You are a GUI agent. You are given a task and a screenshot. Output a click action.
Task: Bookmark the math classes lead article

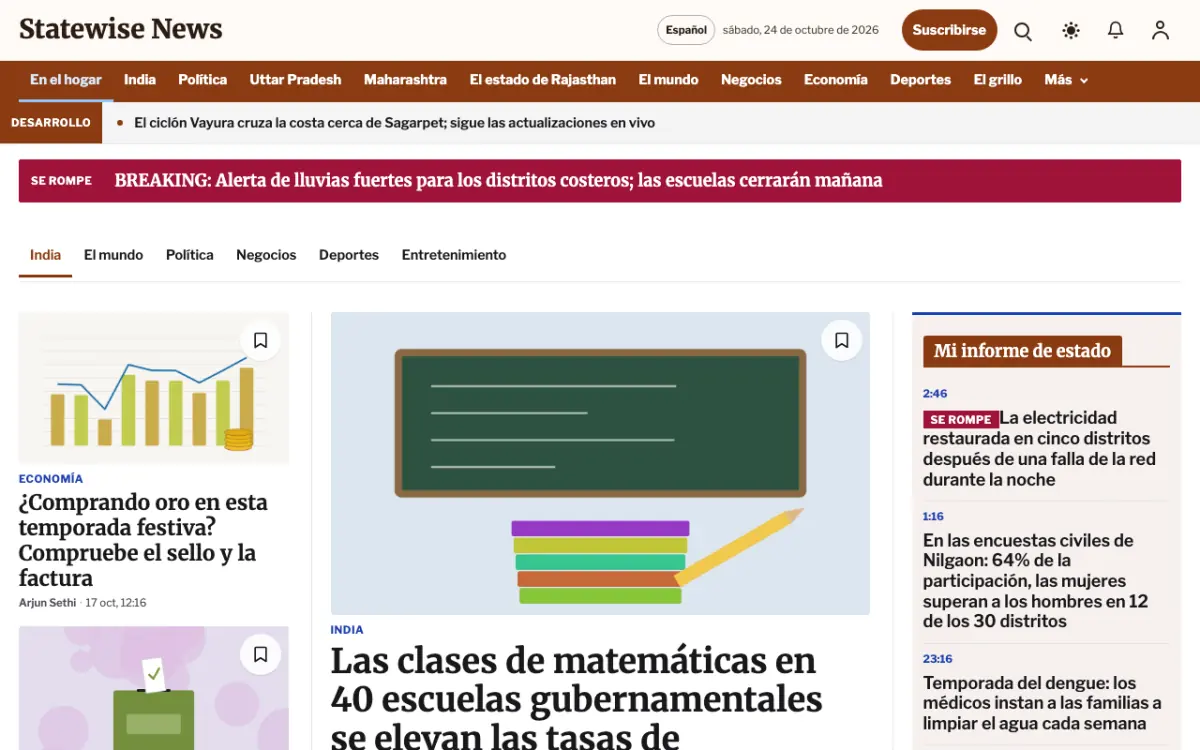pos(842,341)
